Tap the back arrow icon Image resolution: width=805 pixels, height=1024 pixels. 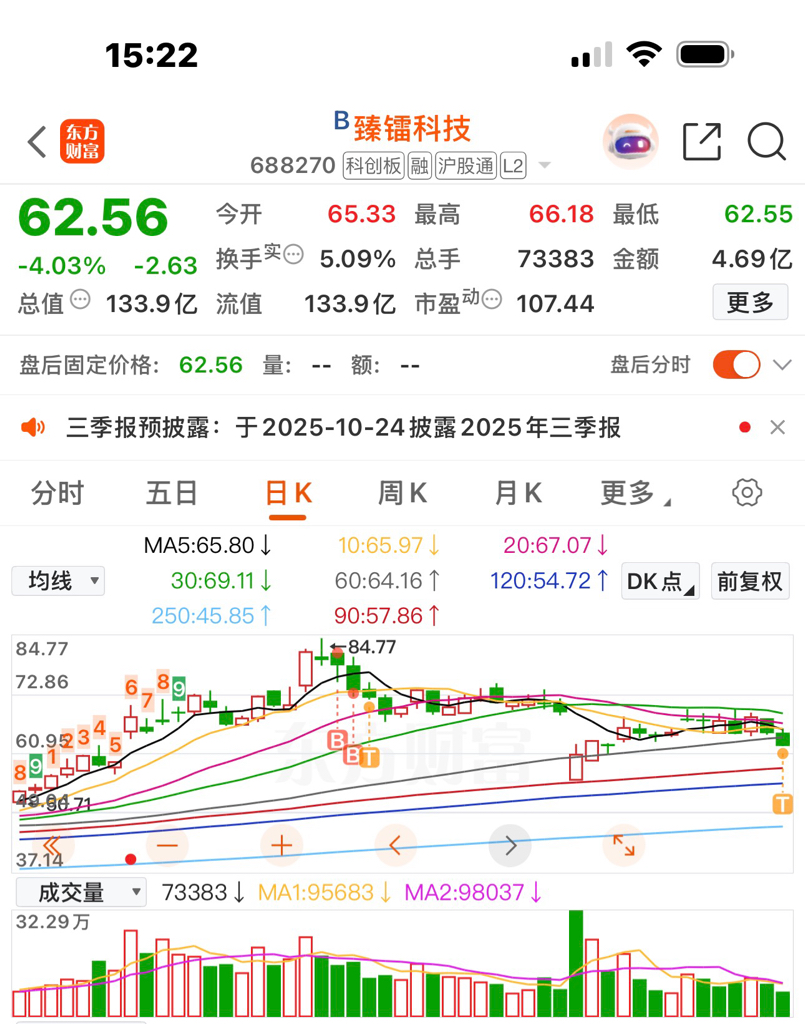click(37, 141)
